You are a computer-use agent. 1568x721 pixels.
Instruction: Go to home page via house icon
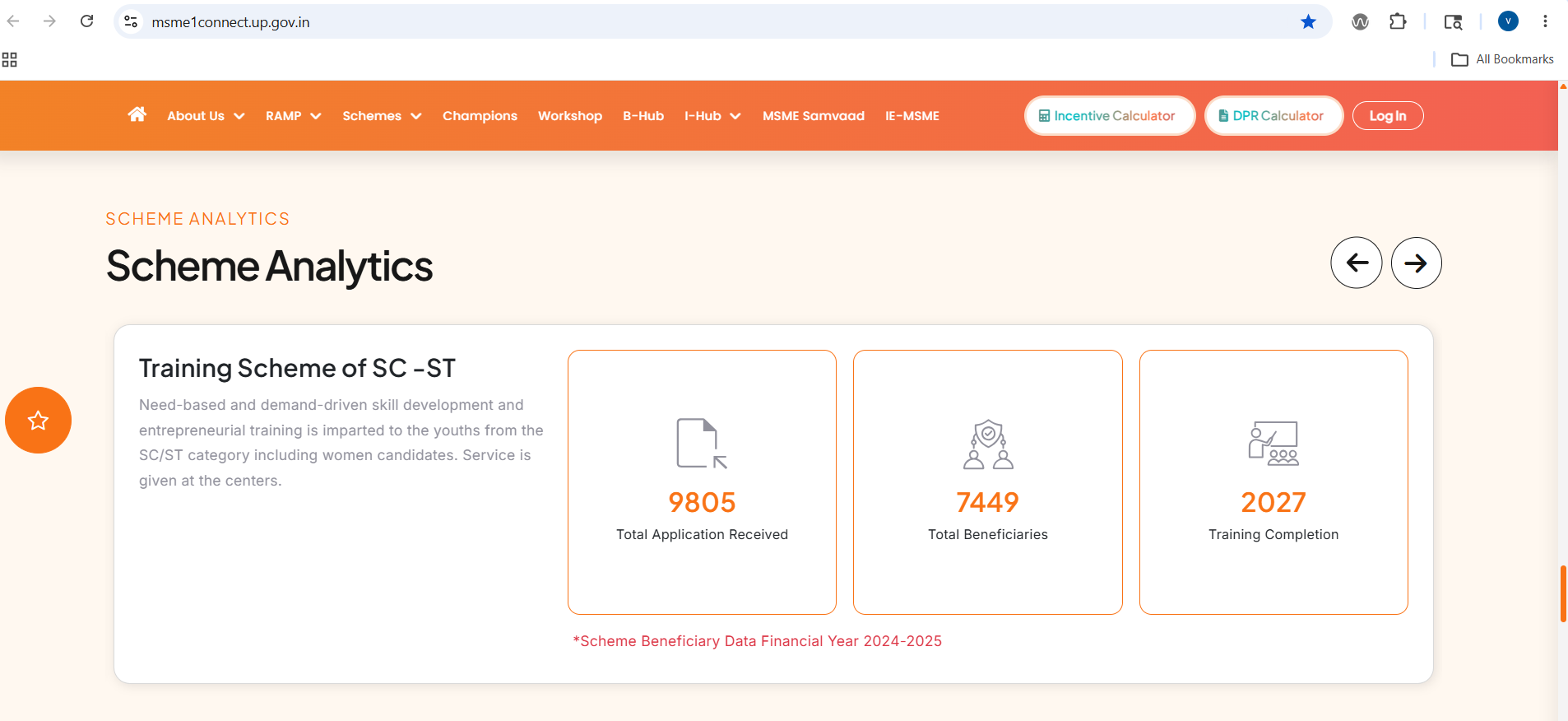pos(137,114)
